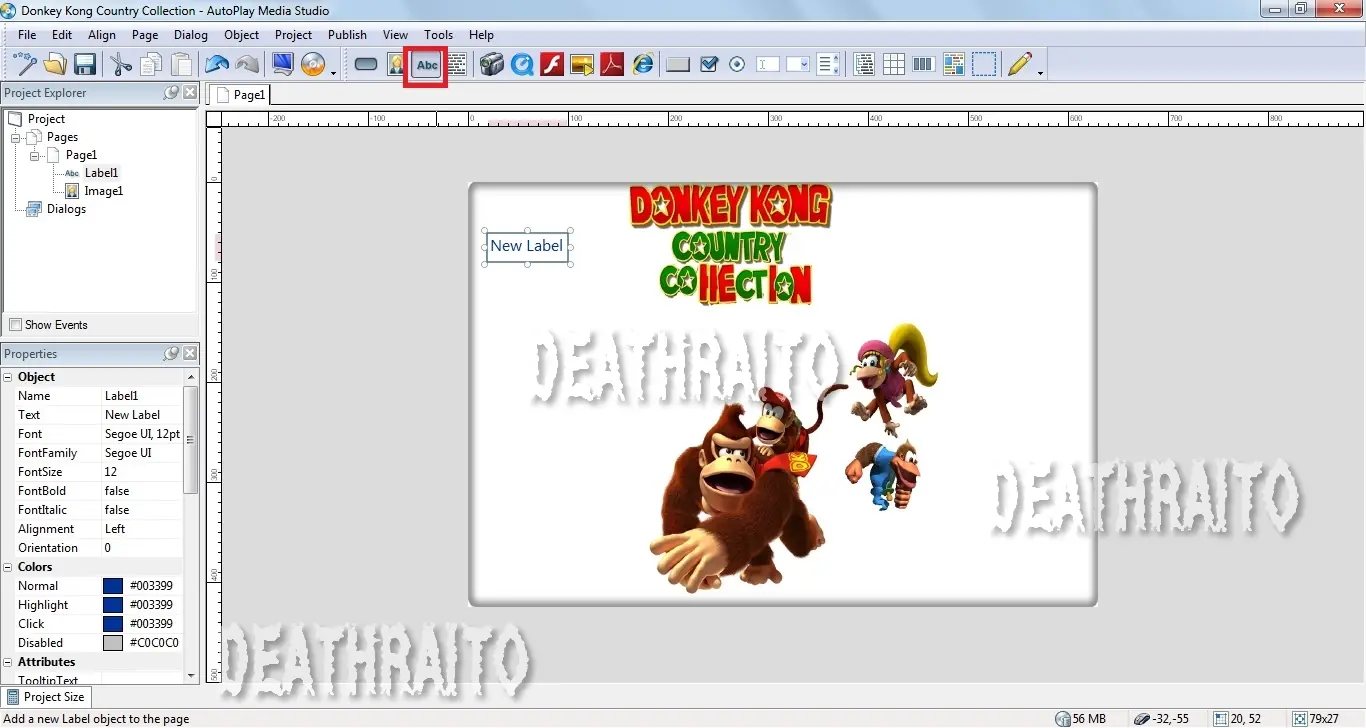The image size is (1366, 728).
Task: Add a Web browser object
Action: [642, 65]
